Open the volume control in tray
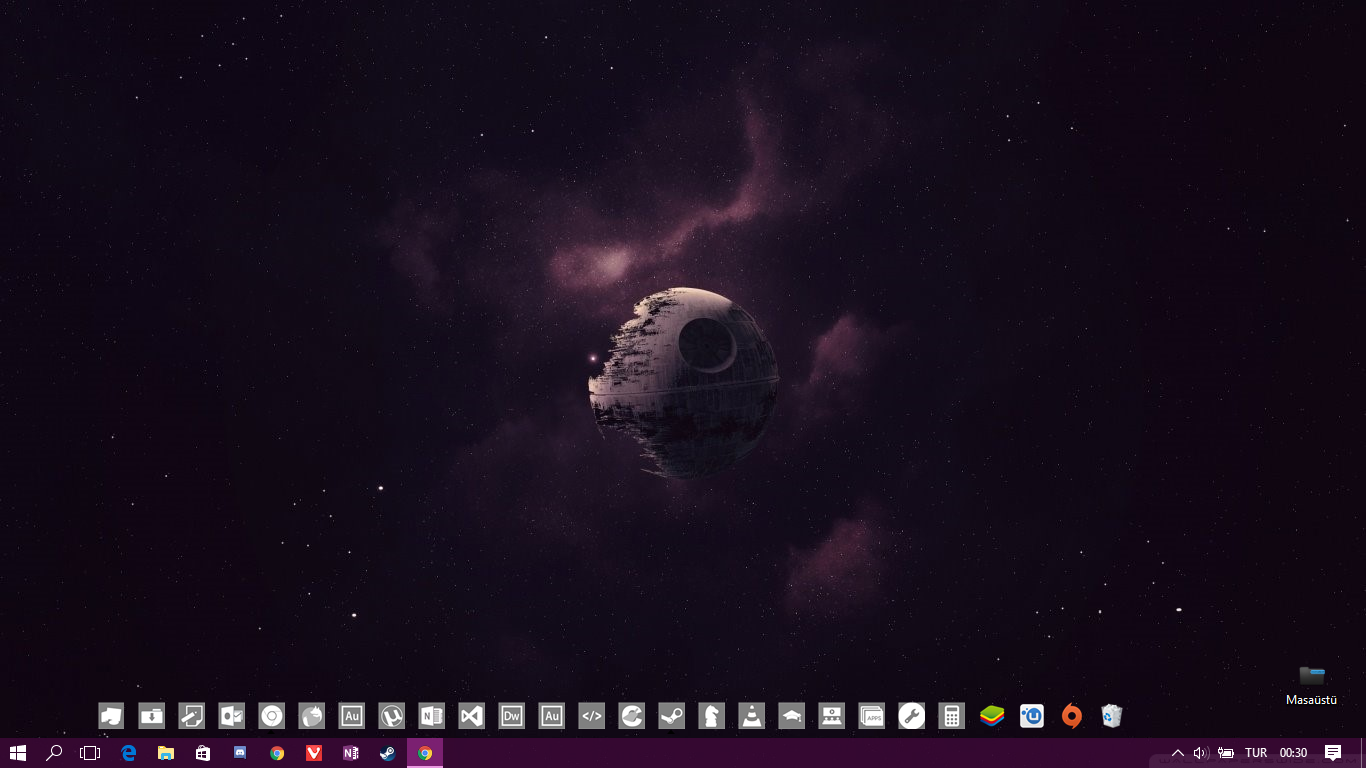 click(1201, 753)
